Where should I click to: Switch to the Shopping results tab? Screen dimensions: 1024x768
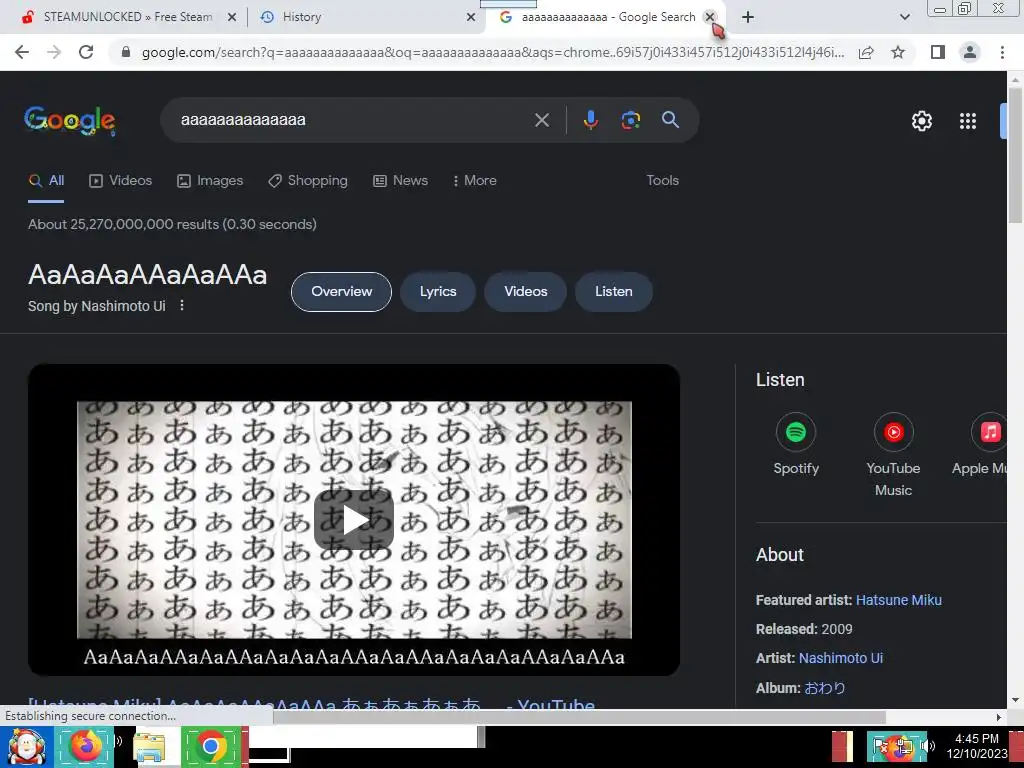[x=308, y=181]
